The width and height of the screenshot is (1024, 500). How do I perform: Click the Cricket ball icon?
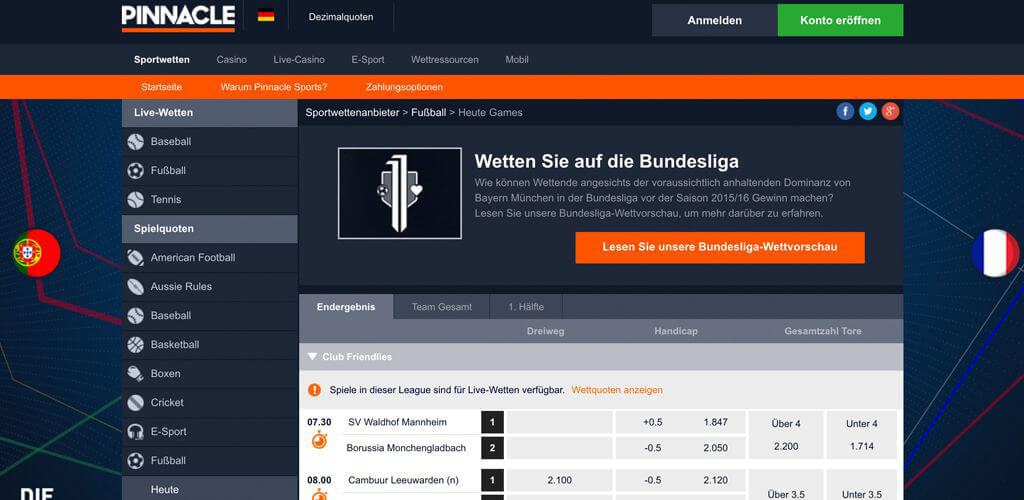135,403
